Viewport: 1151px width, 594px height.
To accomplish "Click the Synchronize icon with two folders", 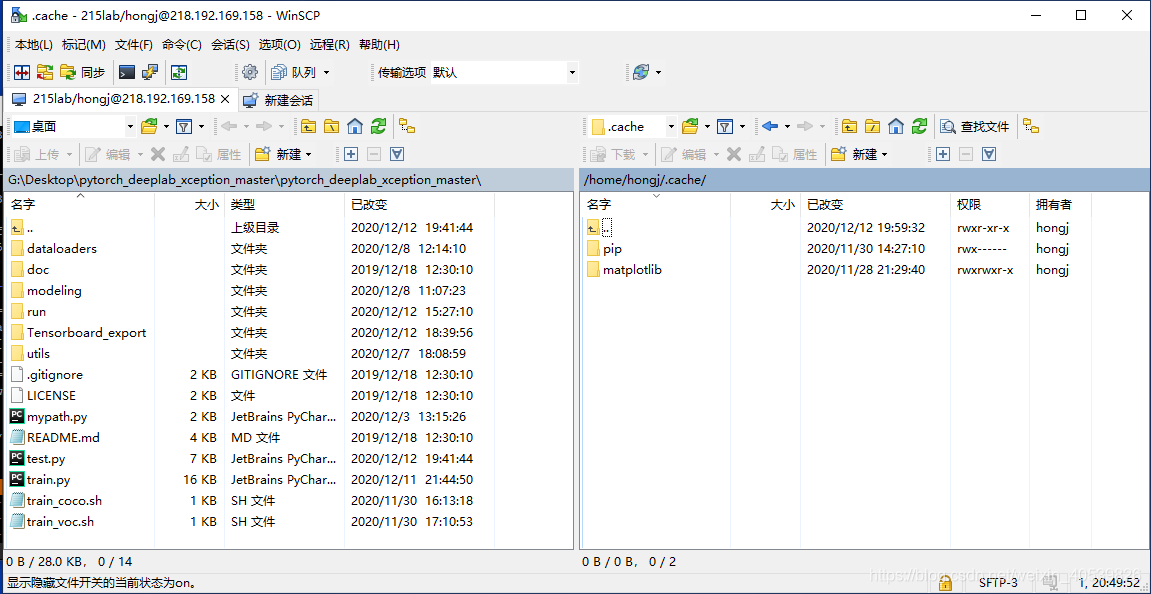I will point(45,72).
